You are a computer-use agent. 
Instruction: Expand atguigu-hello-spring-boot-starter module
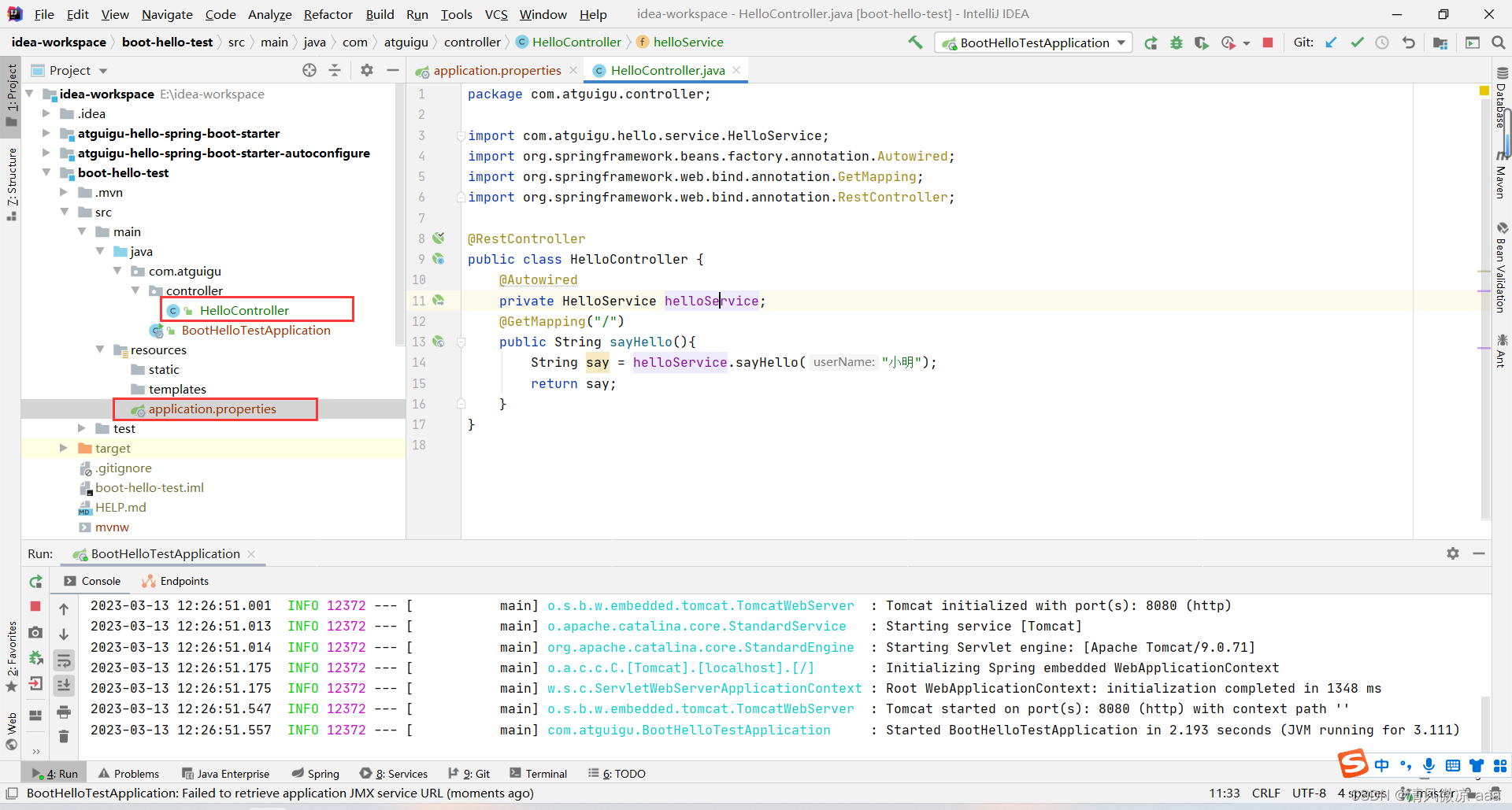click(46, 133)
